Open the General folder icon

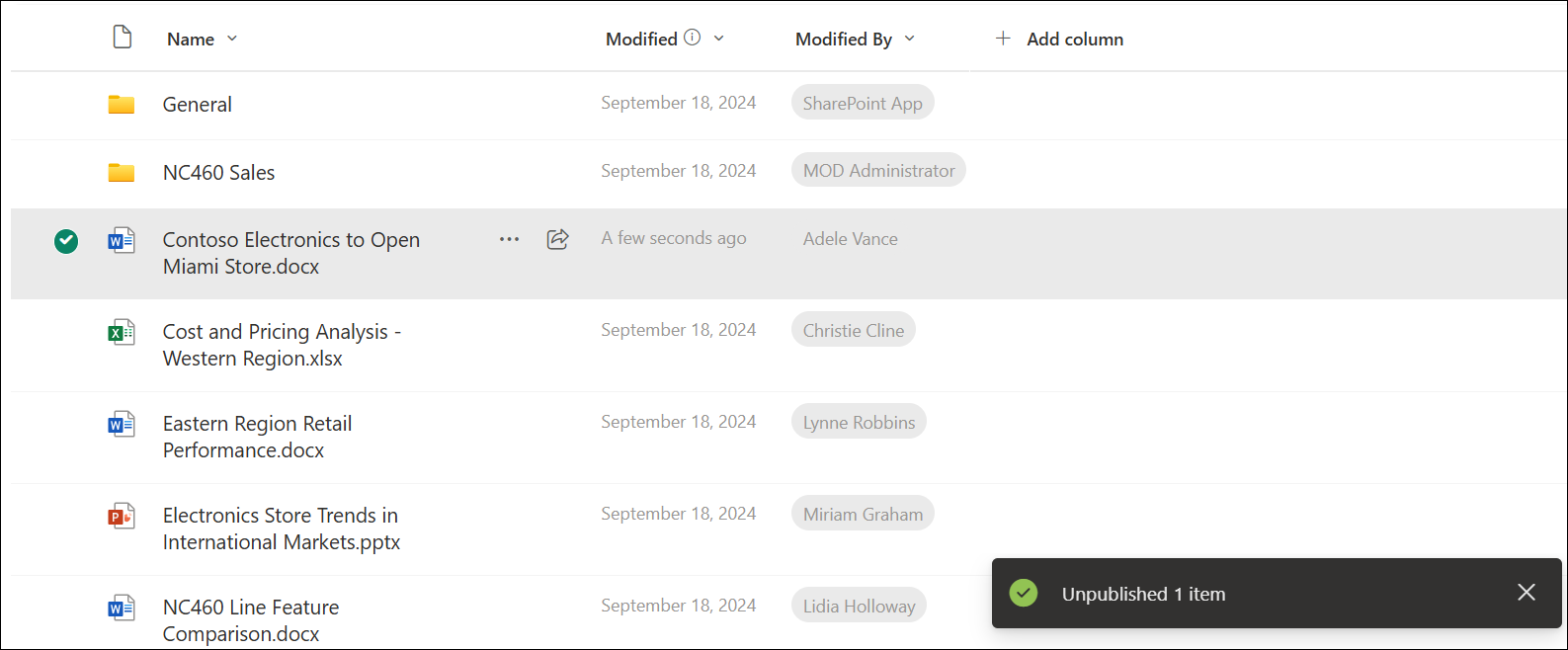[121, 103]
